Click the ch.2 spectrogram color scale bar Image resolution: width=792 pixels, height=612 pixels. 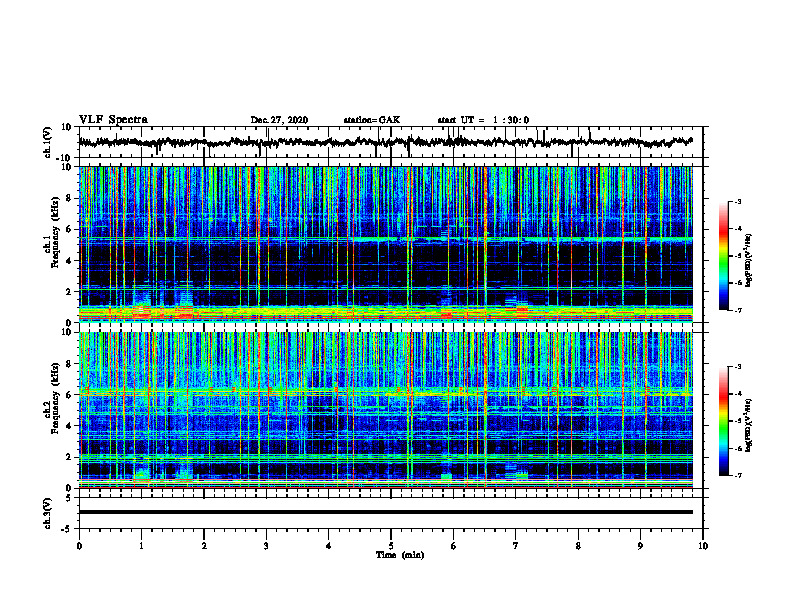[x=723, y=421]
